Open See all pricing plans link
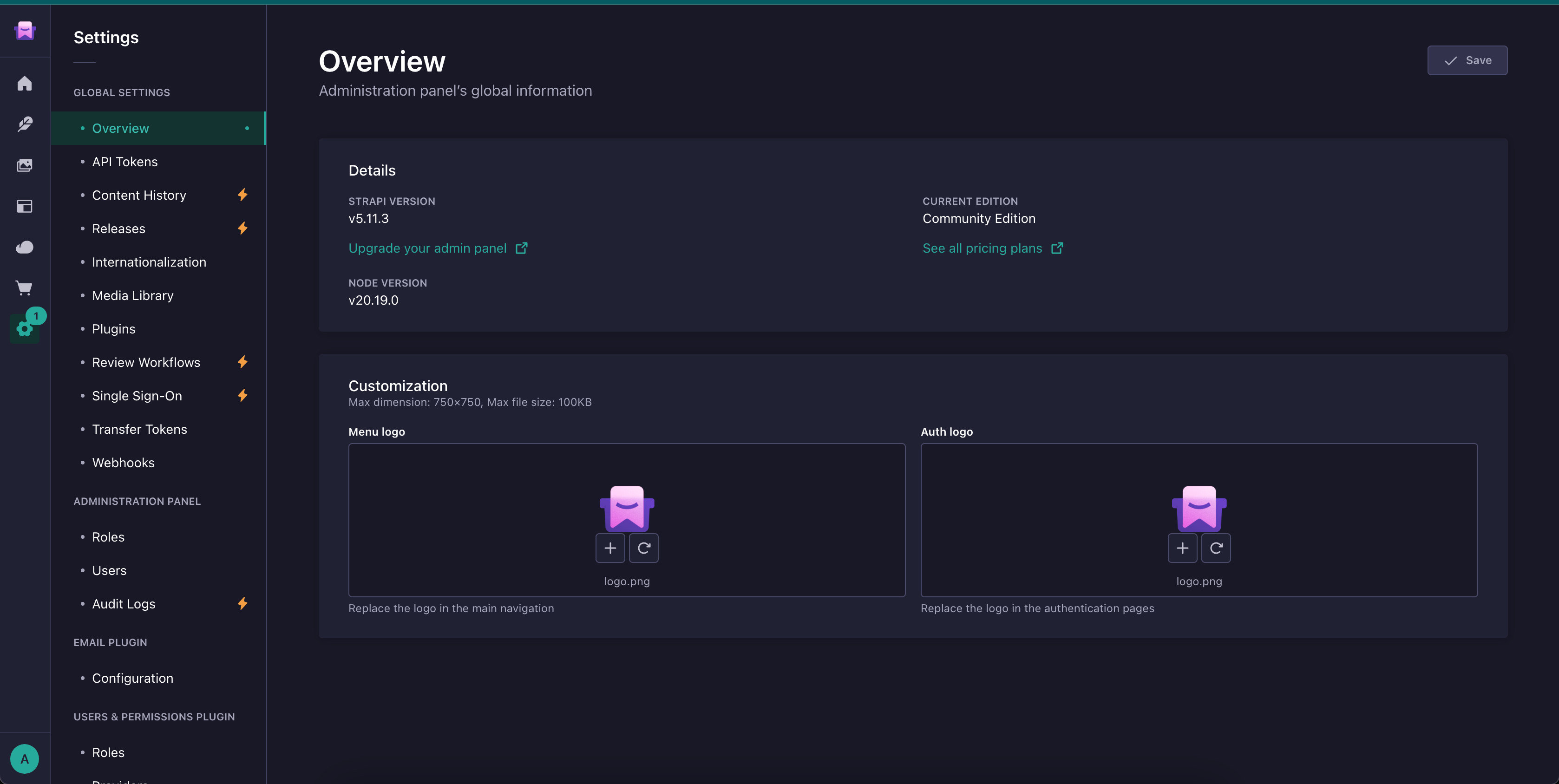 coord(993,248)
